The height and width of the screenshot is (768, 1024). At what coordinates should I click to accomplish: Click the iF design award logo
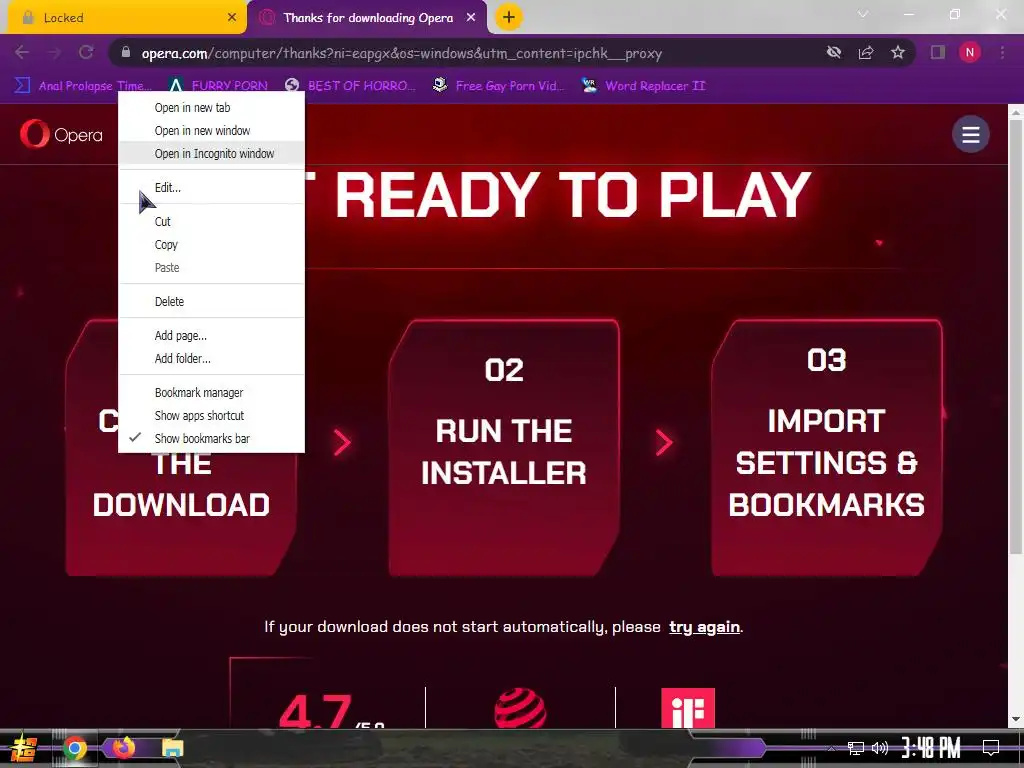(688, 707)
